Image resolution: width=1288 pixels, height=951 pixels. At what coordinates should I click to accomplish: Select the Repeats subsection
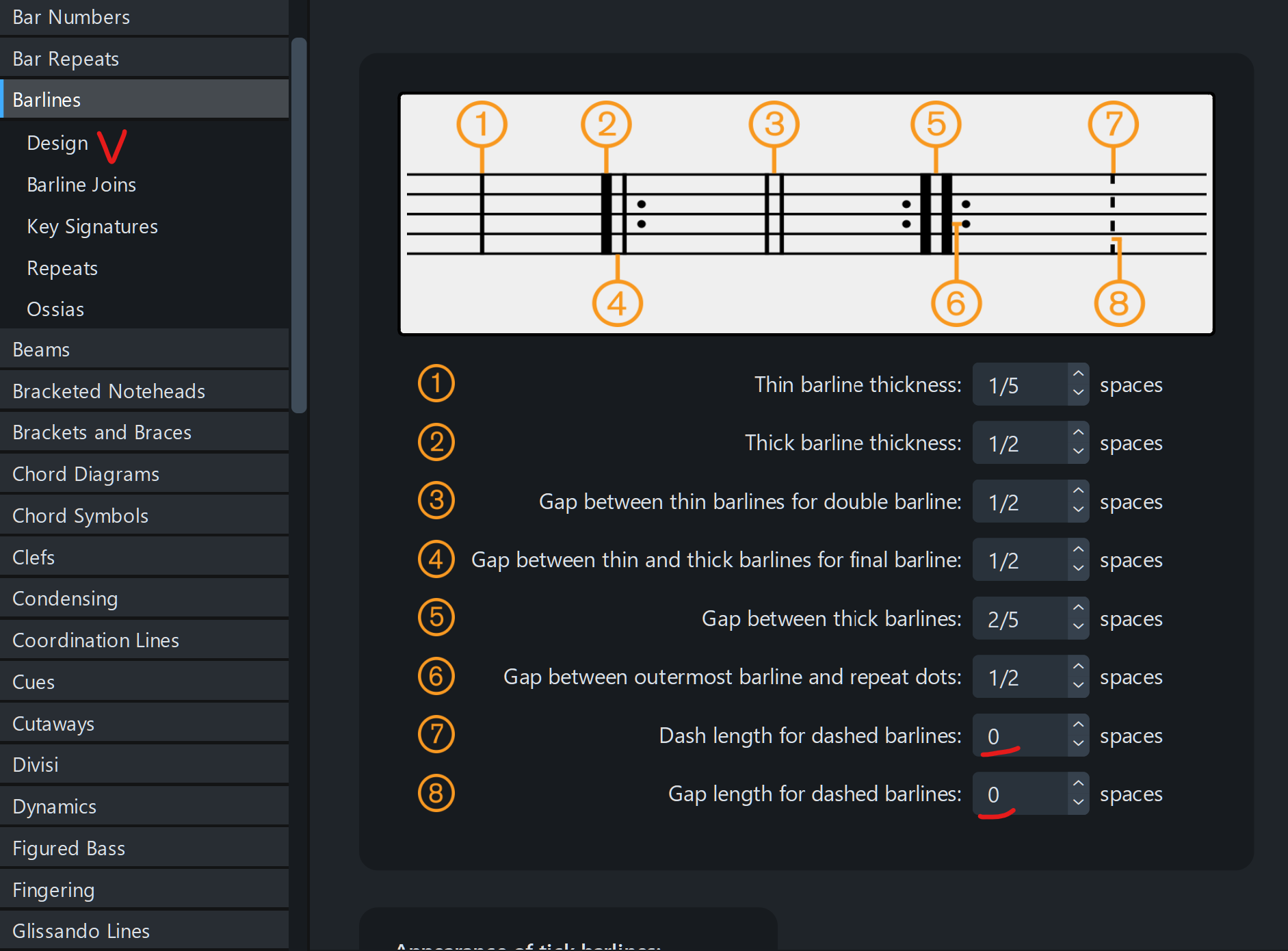point(62,268)
